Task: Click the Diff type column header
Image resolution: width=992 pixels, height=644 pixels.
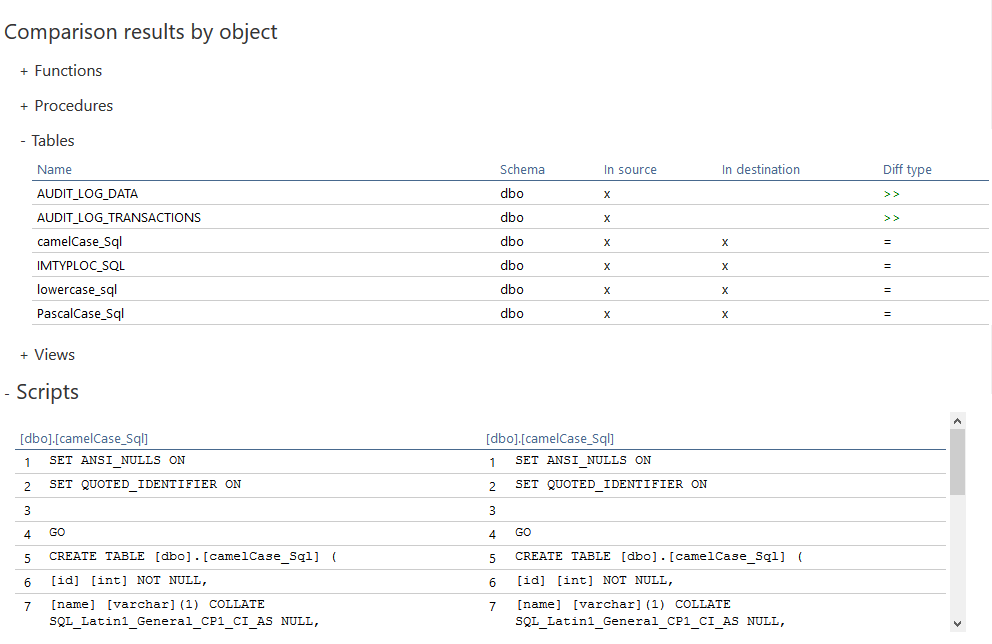Action: [907, 170]
